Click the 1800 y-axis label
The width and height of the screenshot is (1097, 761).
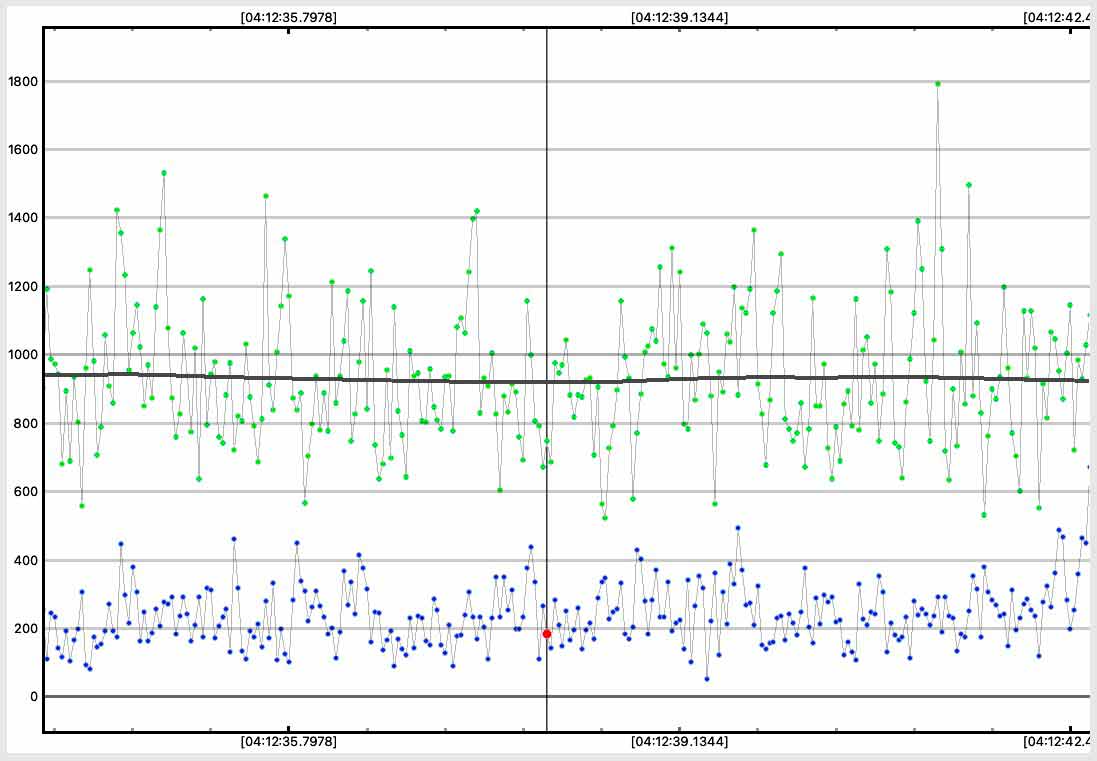coord(20,82)
